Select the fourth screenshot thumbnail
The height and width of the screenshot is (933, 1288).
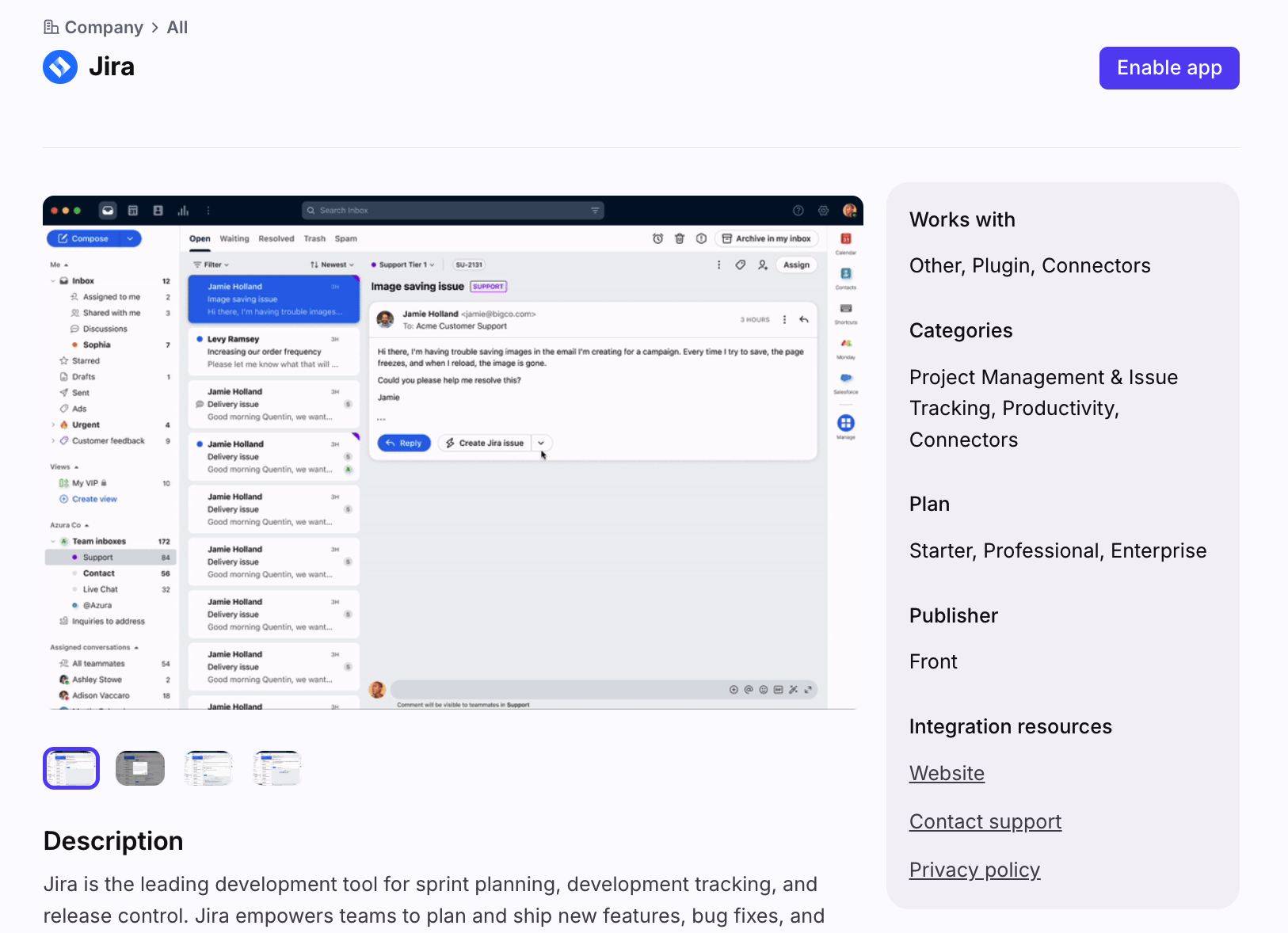pyautogui.click(x=277, y=768)
